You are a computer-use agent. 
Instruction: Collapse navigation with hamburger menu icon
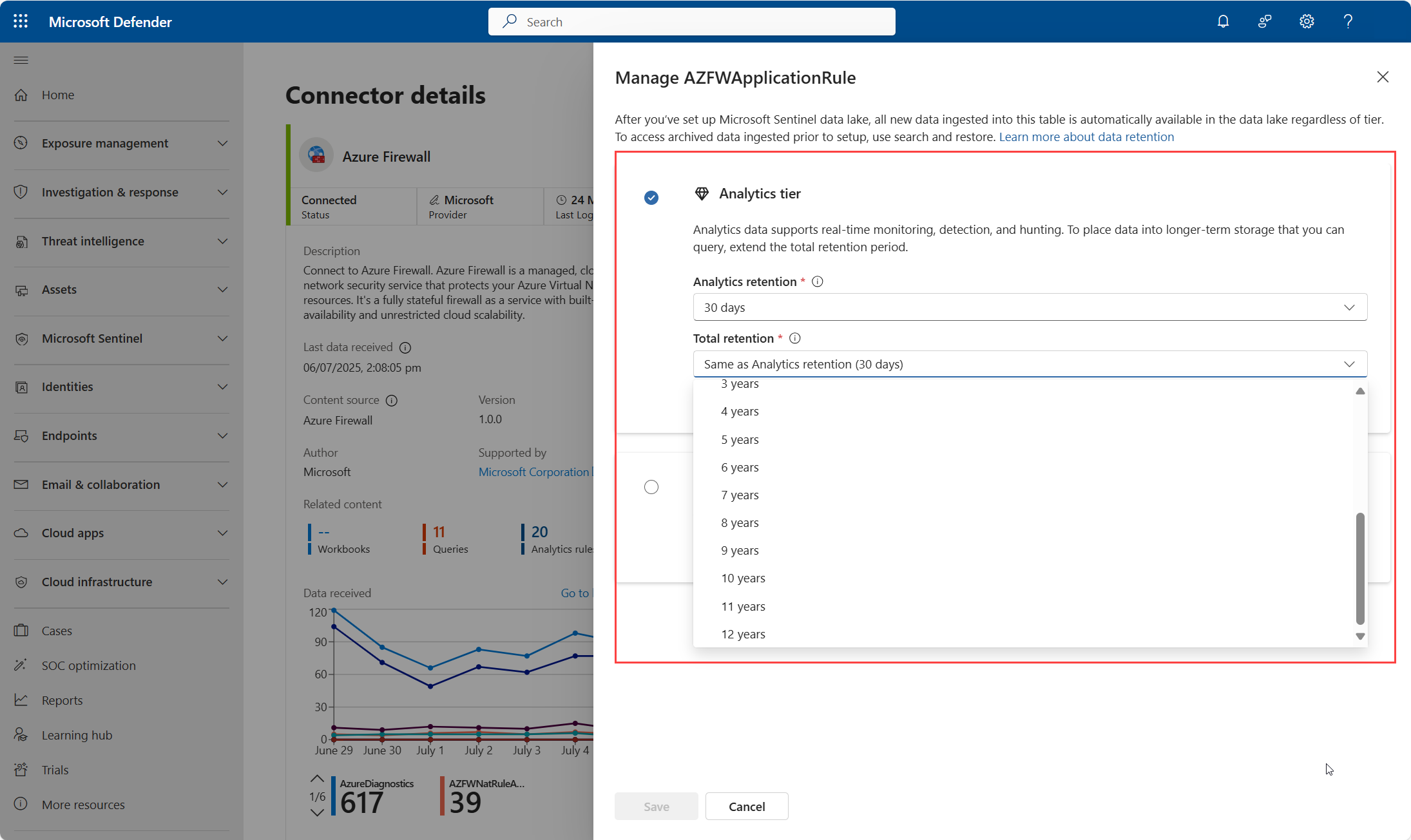click(21, 61)
